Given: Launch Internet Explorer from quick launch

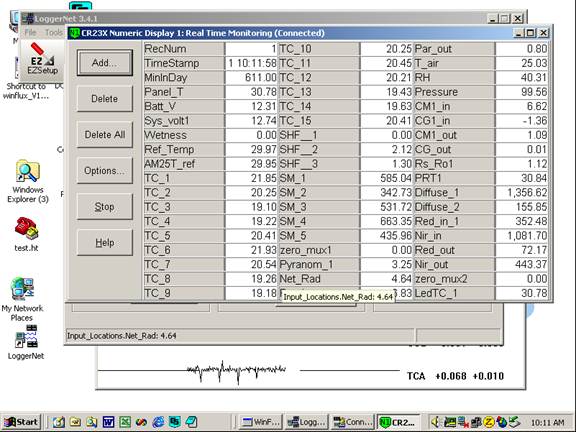Looking at the screenshot, I should [x=158, y=422].
